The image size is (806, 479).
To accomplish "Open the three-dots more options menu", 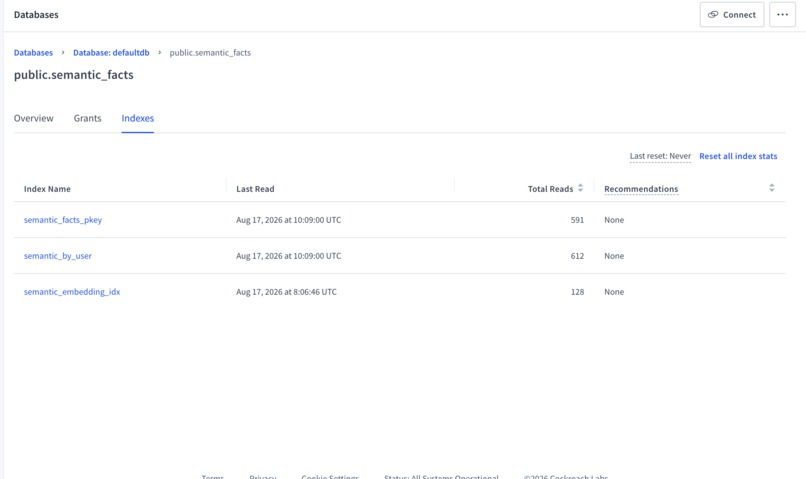I will [782, 15].
